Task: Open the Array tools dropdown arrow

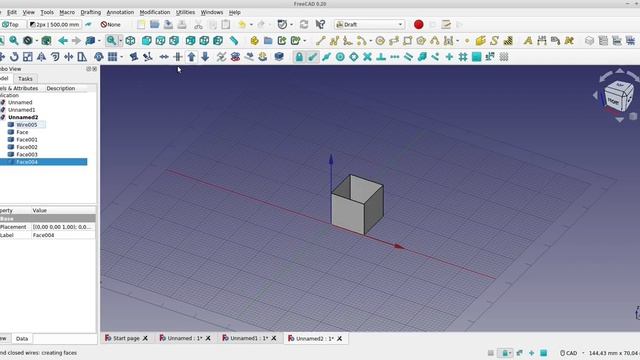Action: pyautogui.click(x=122, y=57)
